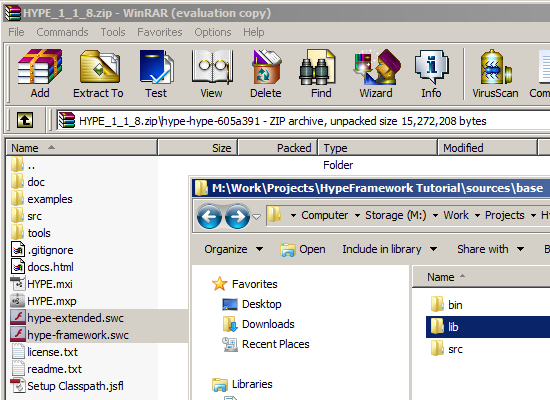Open Desktop in Explorer navigation pane

click(x=252, y=304)
